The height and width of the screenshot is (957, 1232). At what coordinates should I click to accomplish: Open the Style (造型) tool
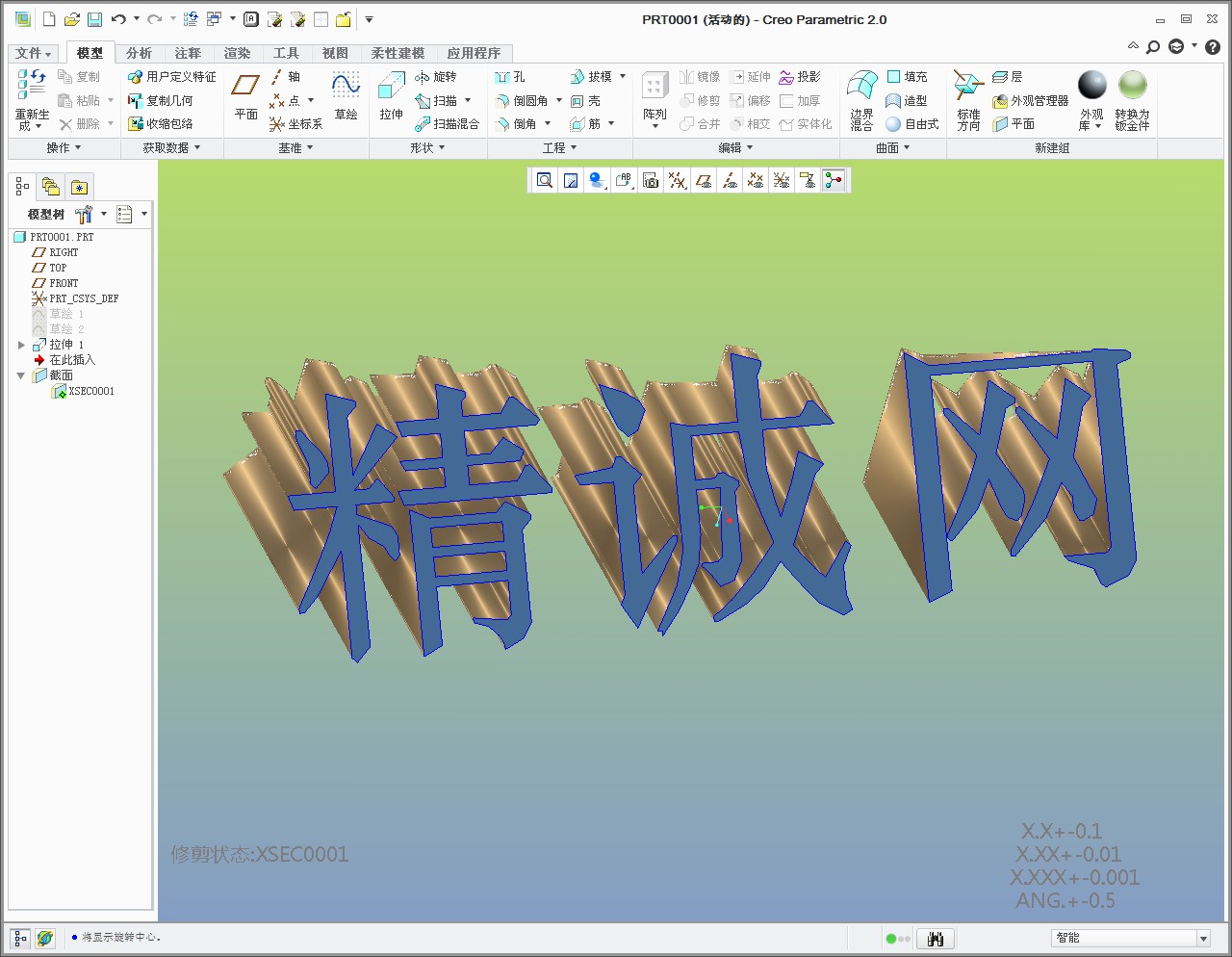click(x=907, y=100)
